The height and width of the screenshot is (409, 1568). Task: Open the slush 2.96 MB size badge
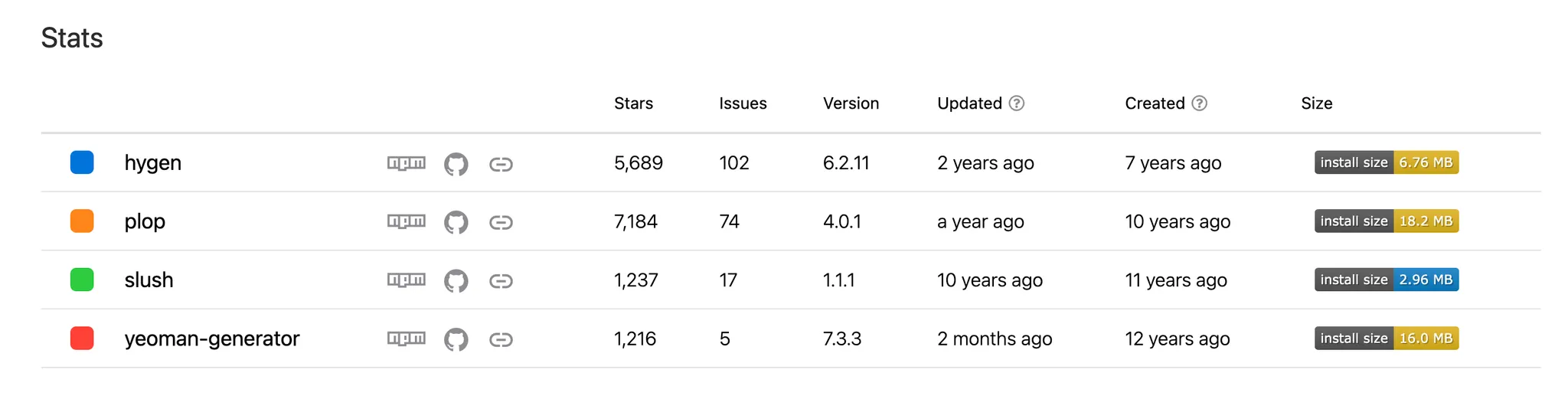click(x=1386, y=280)
